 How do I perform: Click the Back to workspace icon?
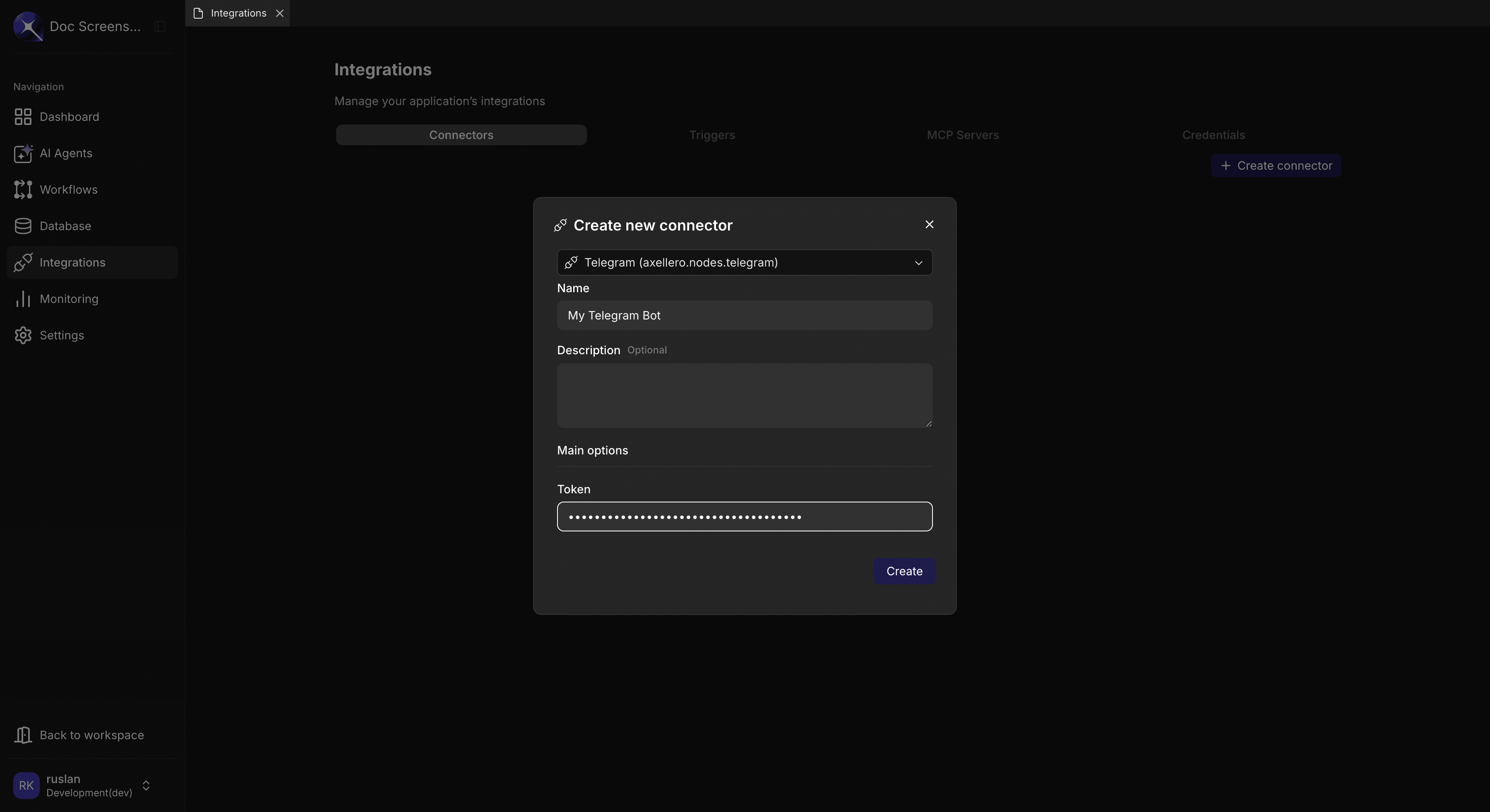[24, 735]
